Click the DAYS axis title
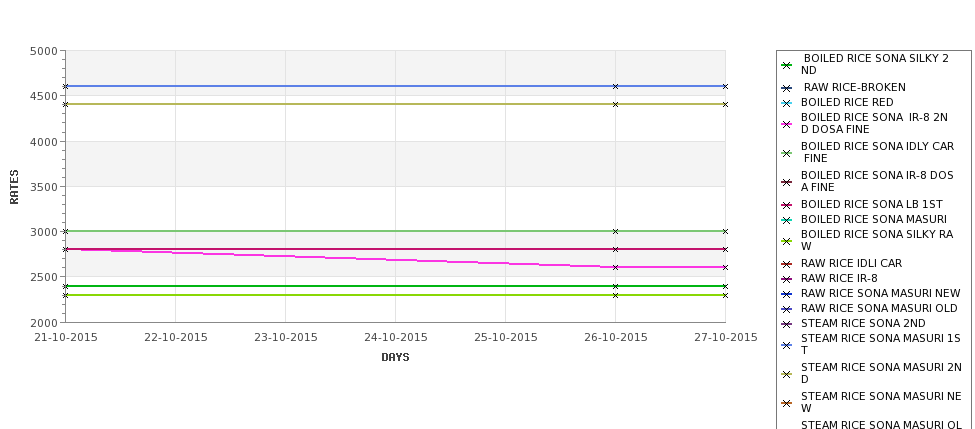This screenshot has width=975, height=429. click(395, 358)
